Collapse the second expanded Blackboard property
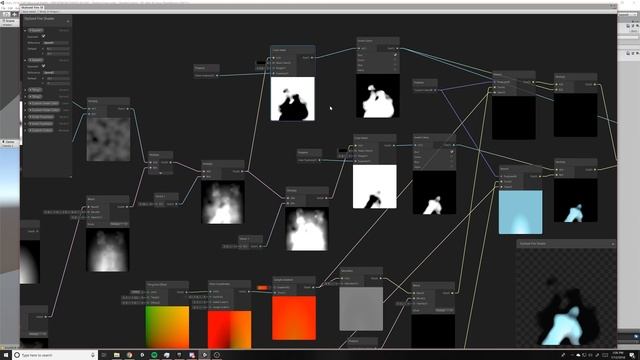This screenshot has height=360, width=640. [25, 60]
